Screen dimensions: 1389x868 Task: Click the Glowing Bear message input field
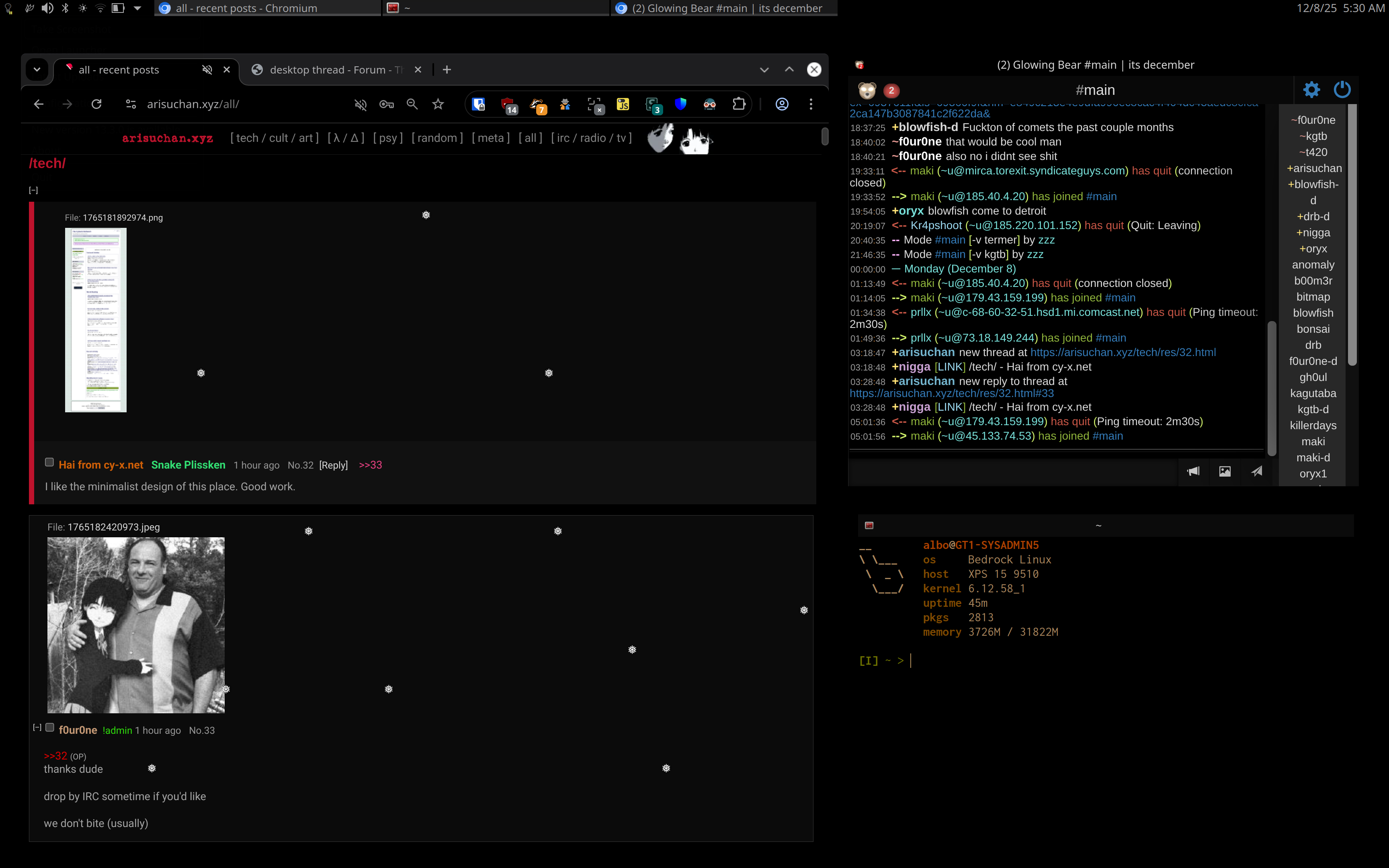[x=1012, y=471]
